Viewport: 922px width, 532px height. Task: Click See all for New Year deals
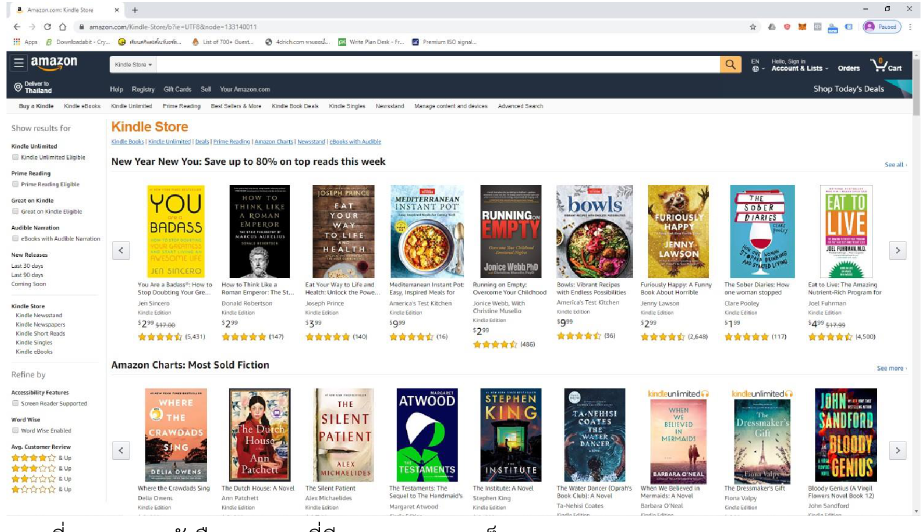(895, 165)
